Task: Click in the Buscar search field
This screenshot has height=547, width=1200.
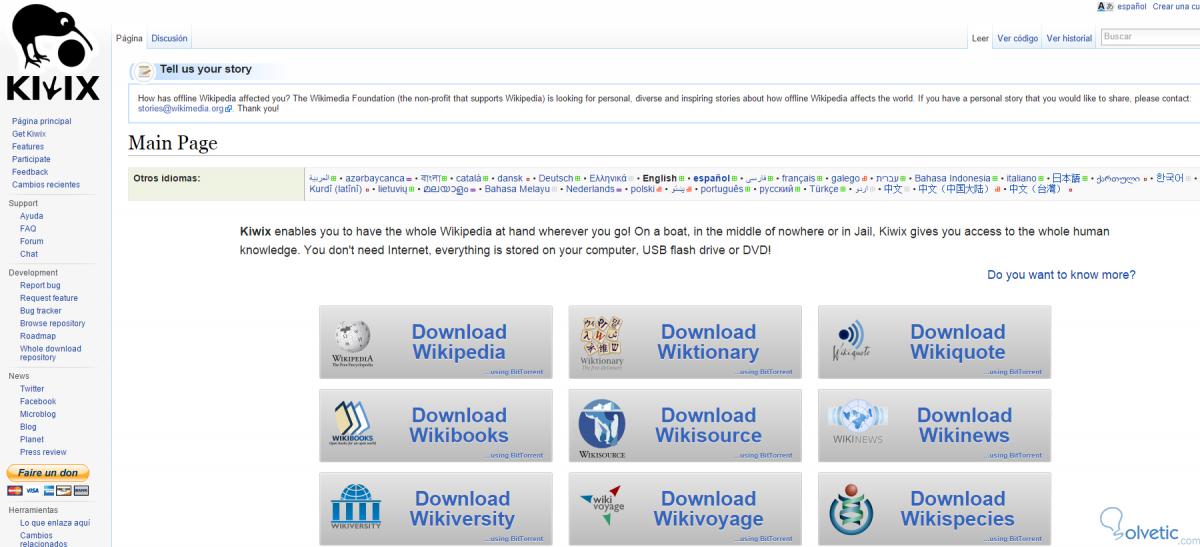Action: (1150, 37)
